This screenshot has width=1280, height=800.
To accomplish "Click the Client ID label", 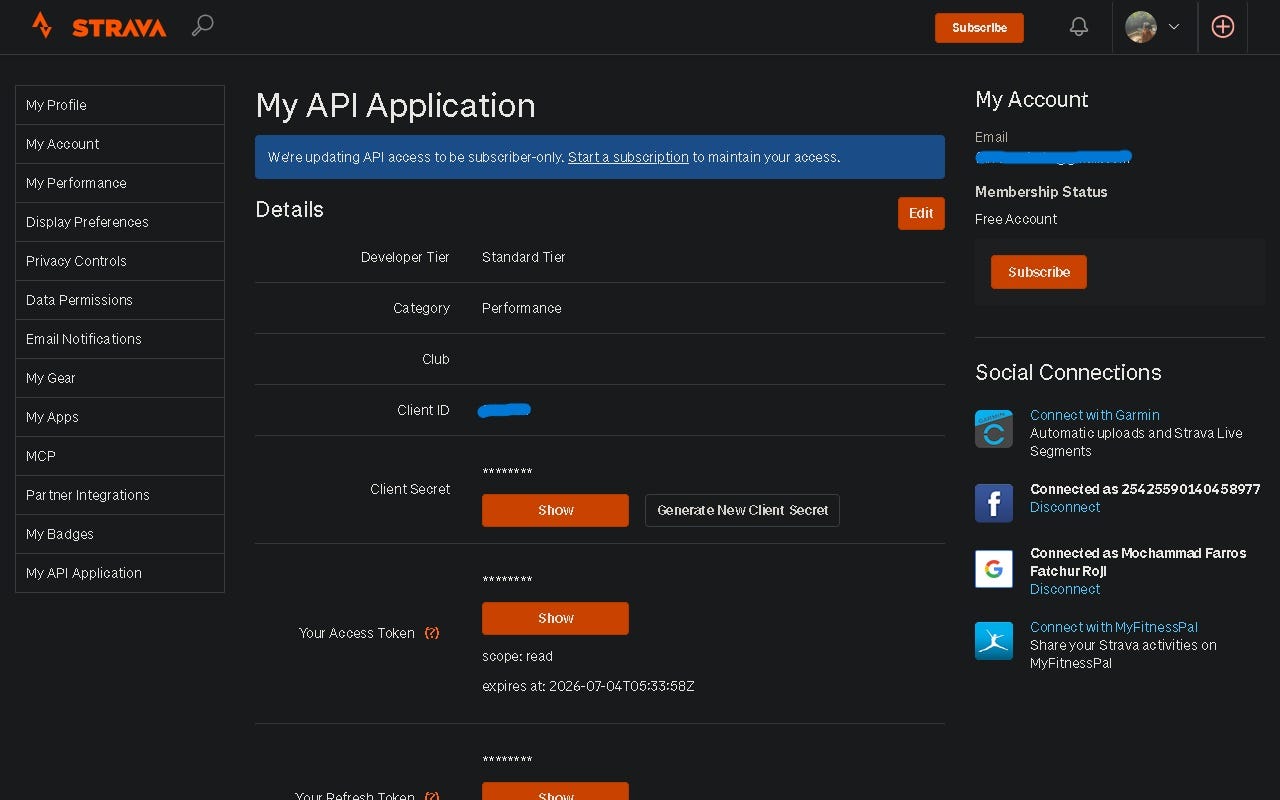I will point(423,410).
